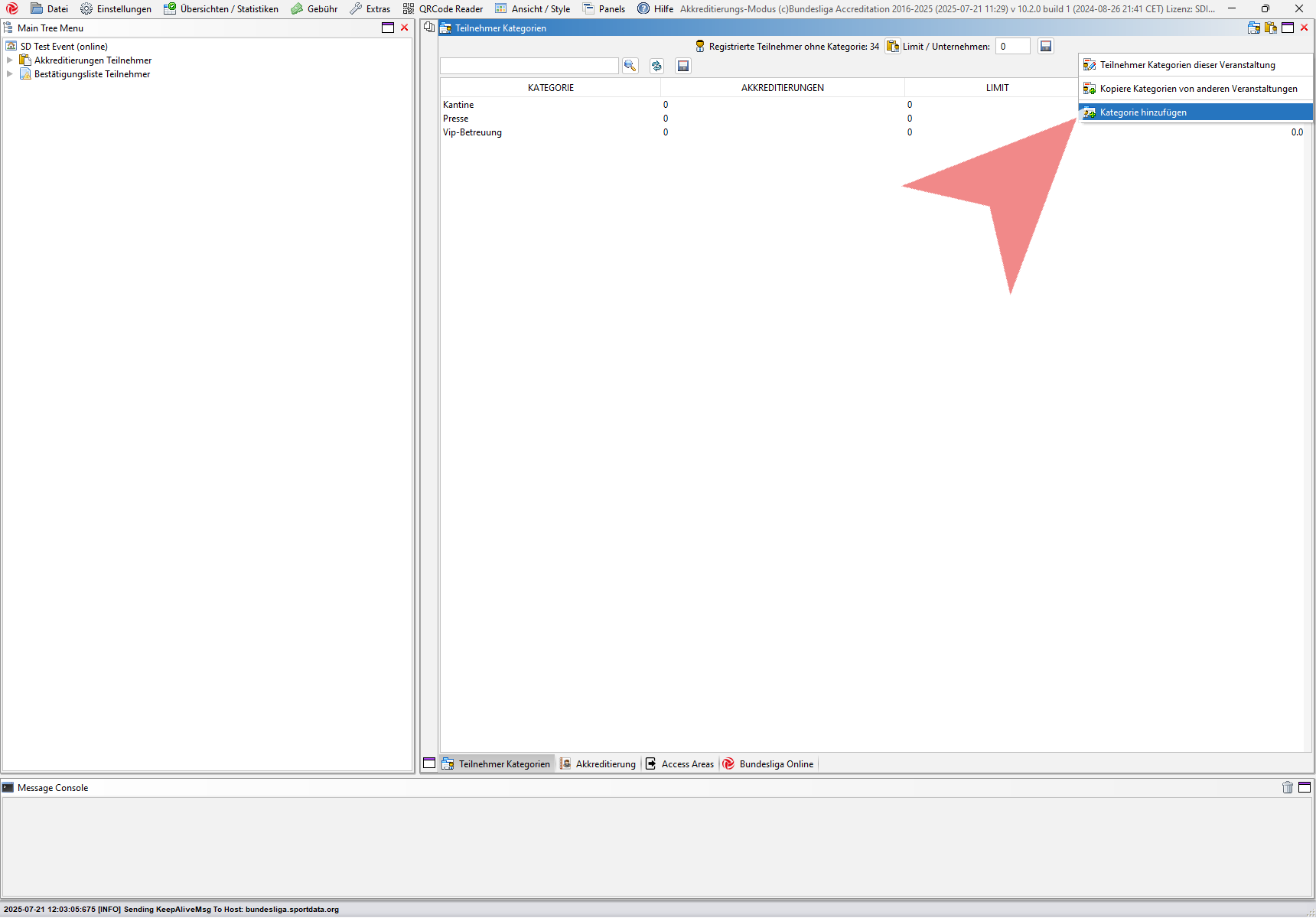This screenshot has width=1316, height=918.
Task: Open the Extras menu
Action: (370, 9)
